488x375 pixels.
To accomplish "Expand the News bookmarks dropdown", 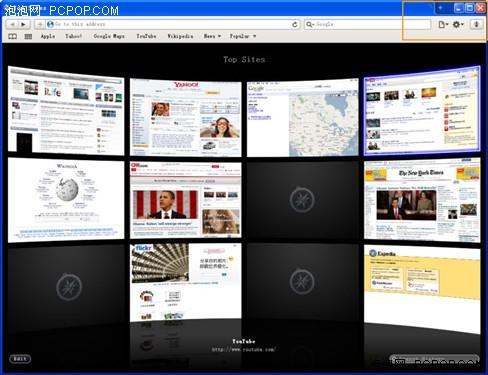I will [x=212, y=36].
